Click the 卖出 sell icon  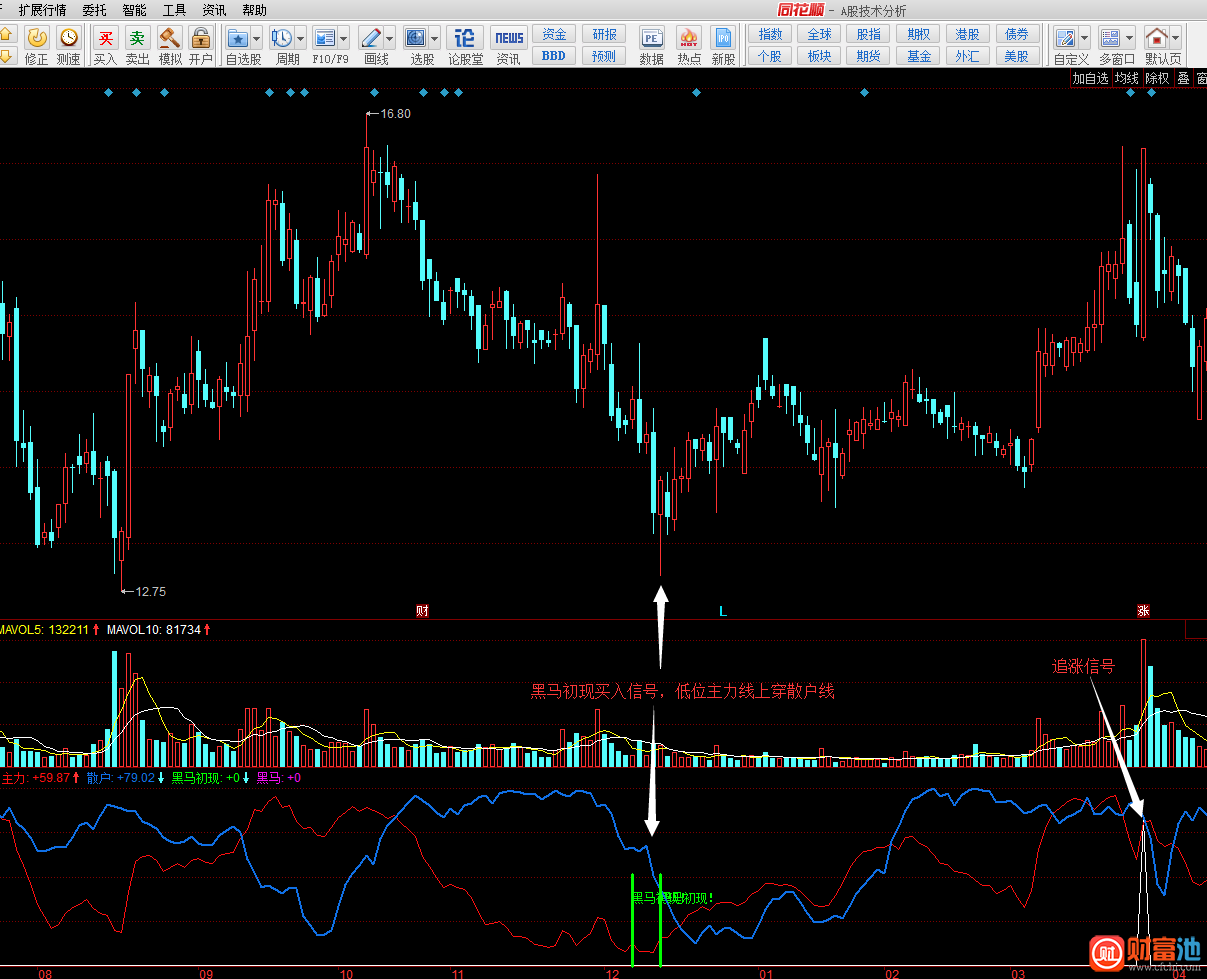(x=137, y=38)
